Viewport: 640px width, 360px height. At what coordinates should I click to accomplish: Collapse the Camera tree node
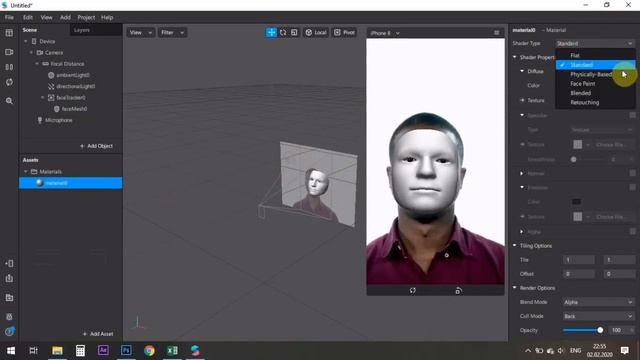click(31, 53)
